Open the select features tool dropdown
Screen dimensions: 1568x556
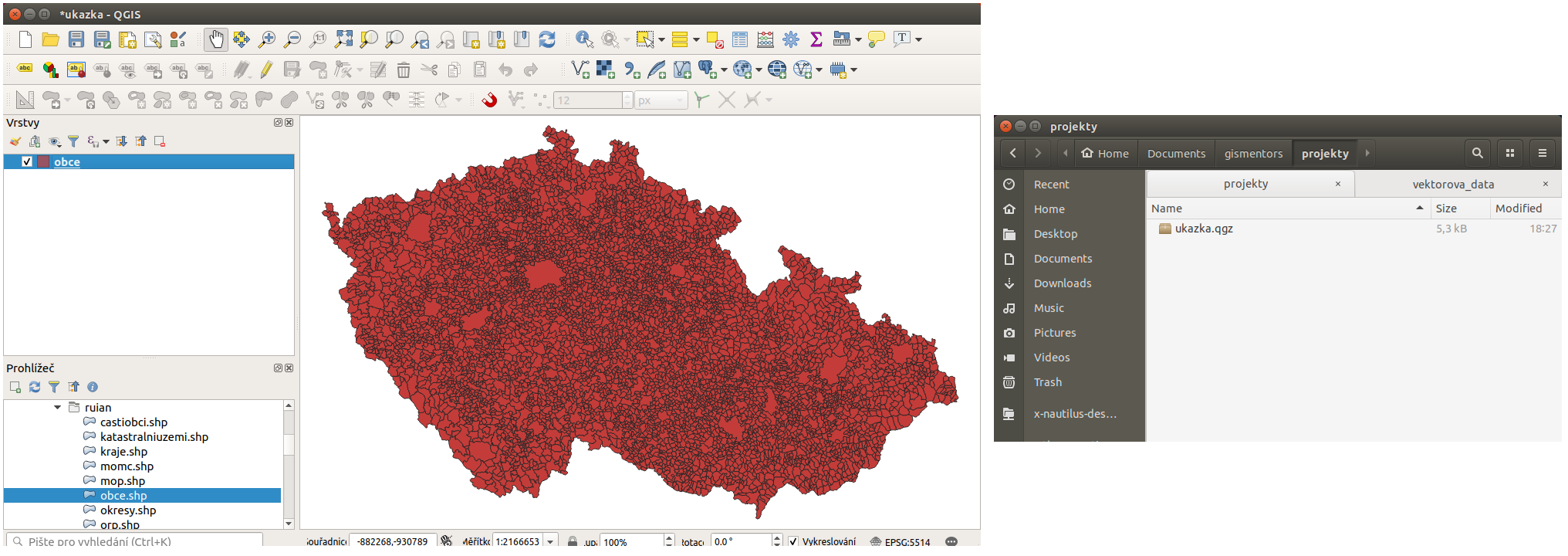point(661,39)
